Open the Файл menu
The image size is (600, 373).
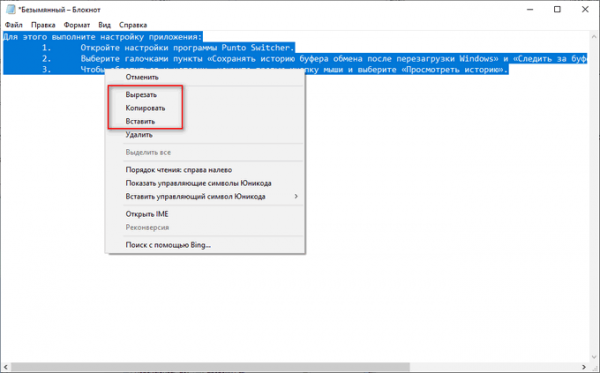click(14, 25)
